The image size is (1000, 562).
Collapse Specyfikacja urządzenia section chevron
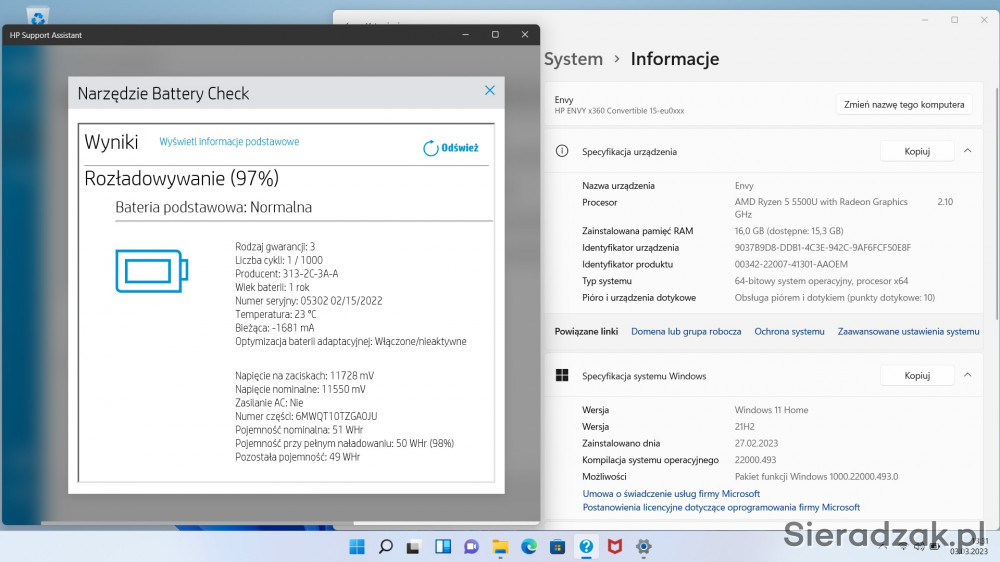click(967, 151)
